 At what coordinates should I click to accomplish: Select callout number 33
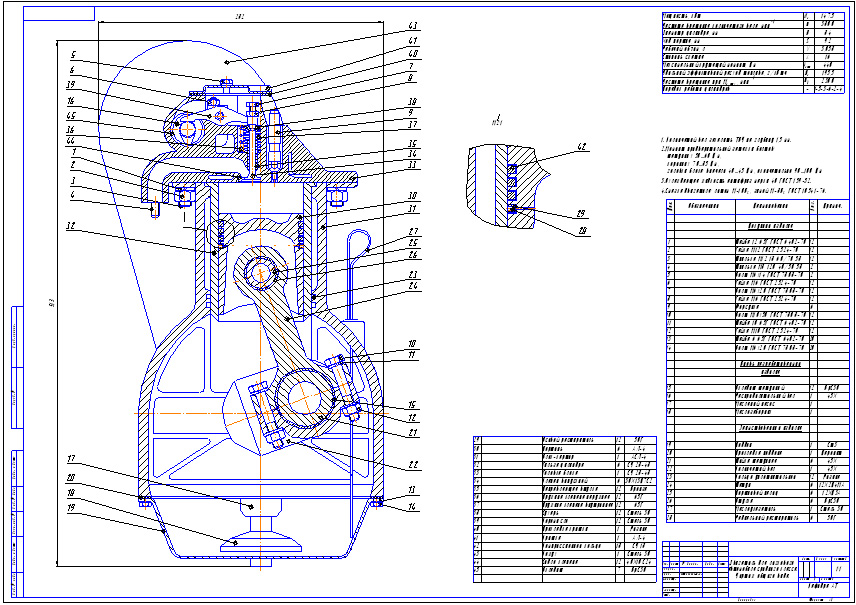(413, 164)
